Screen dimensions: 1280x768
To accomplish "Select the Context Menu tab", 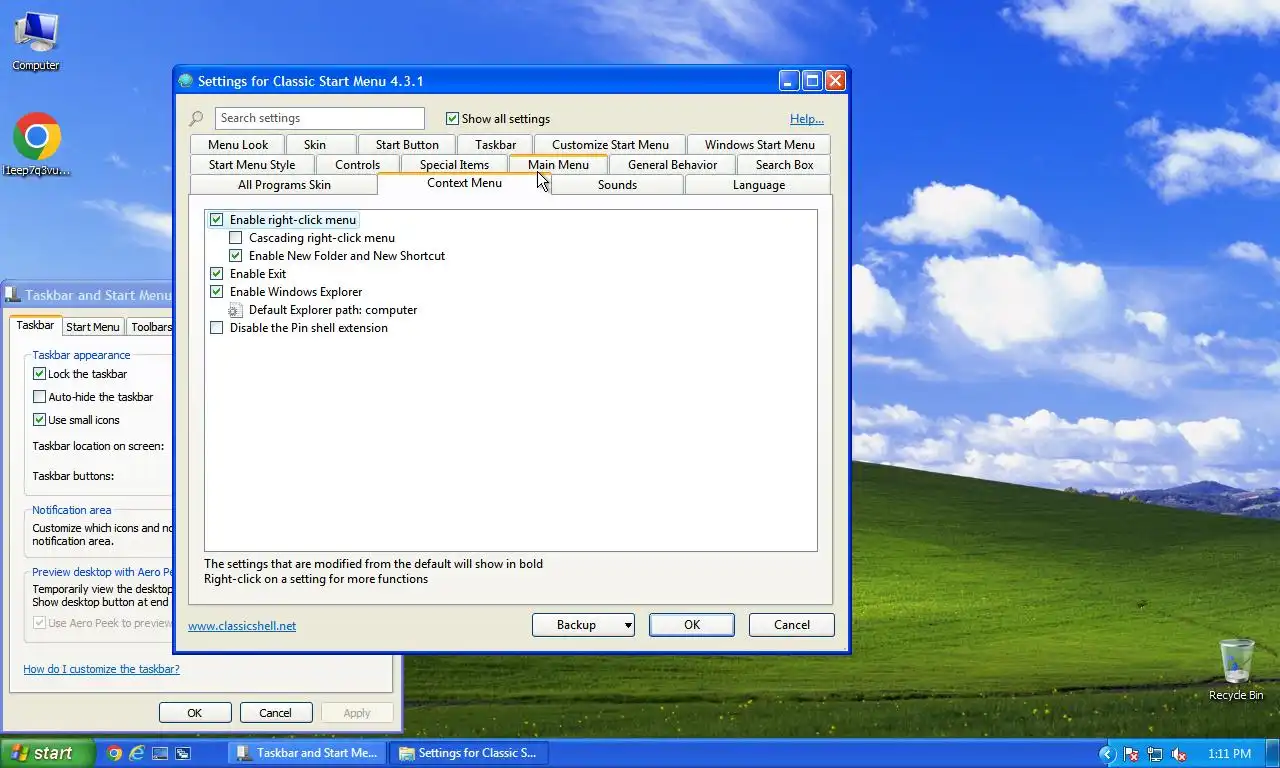I will tap(464, 183).
